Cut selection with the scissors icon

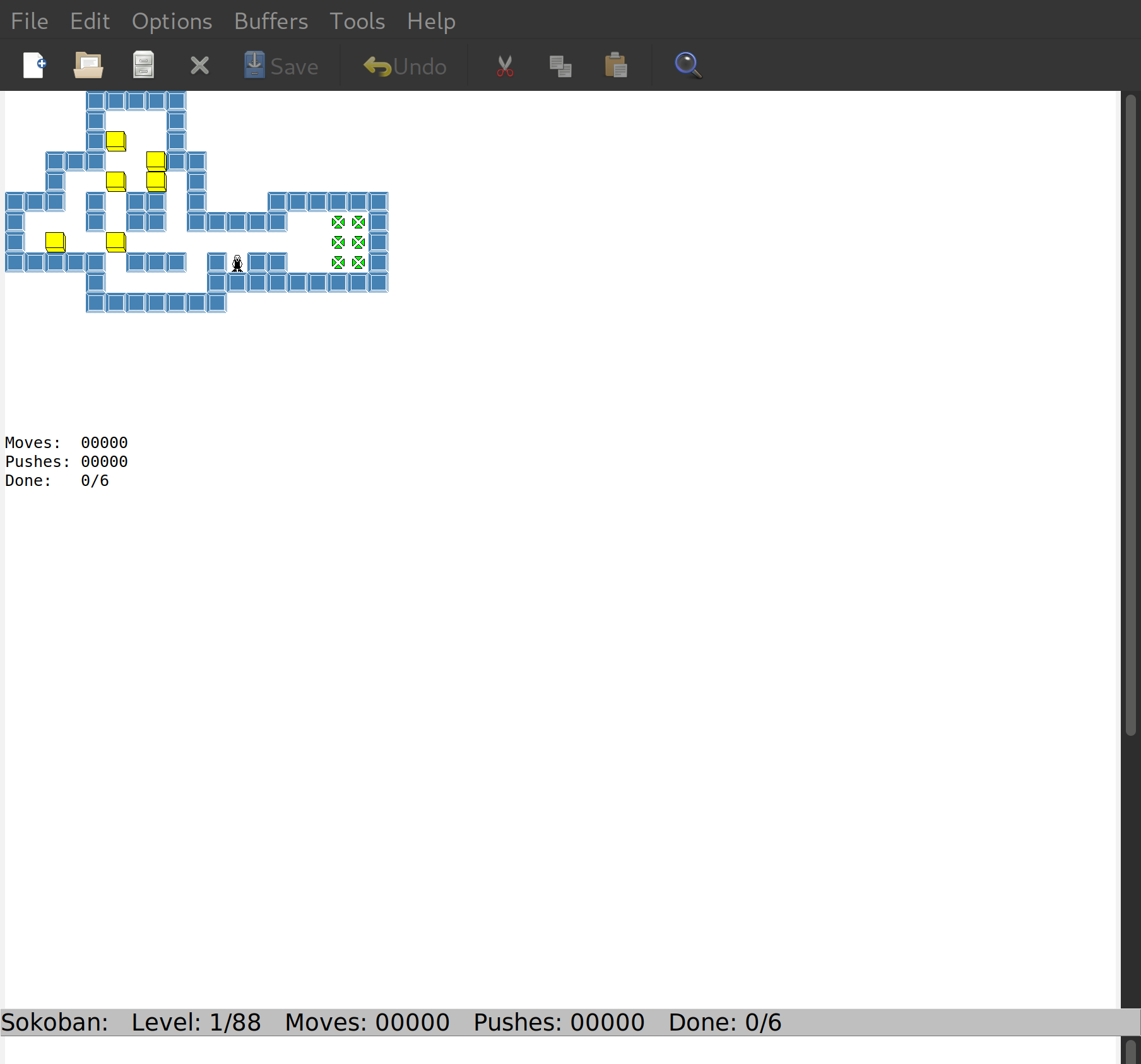coord(505,66)
